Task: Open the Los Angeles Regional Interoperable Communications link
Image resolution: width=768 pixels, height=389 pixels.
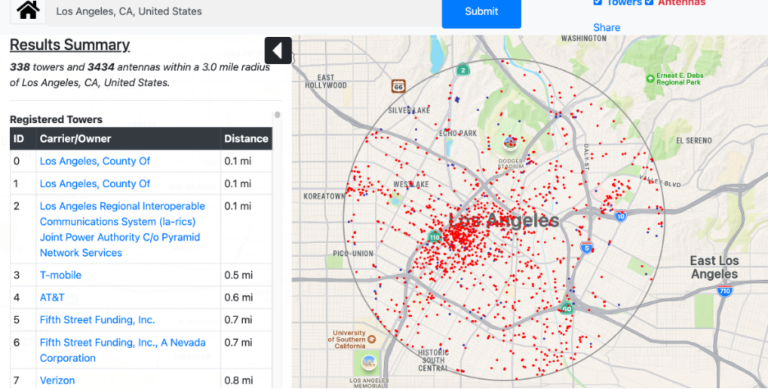Action: (122, 229)
